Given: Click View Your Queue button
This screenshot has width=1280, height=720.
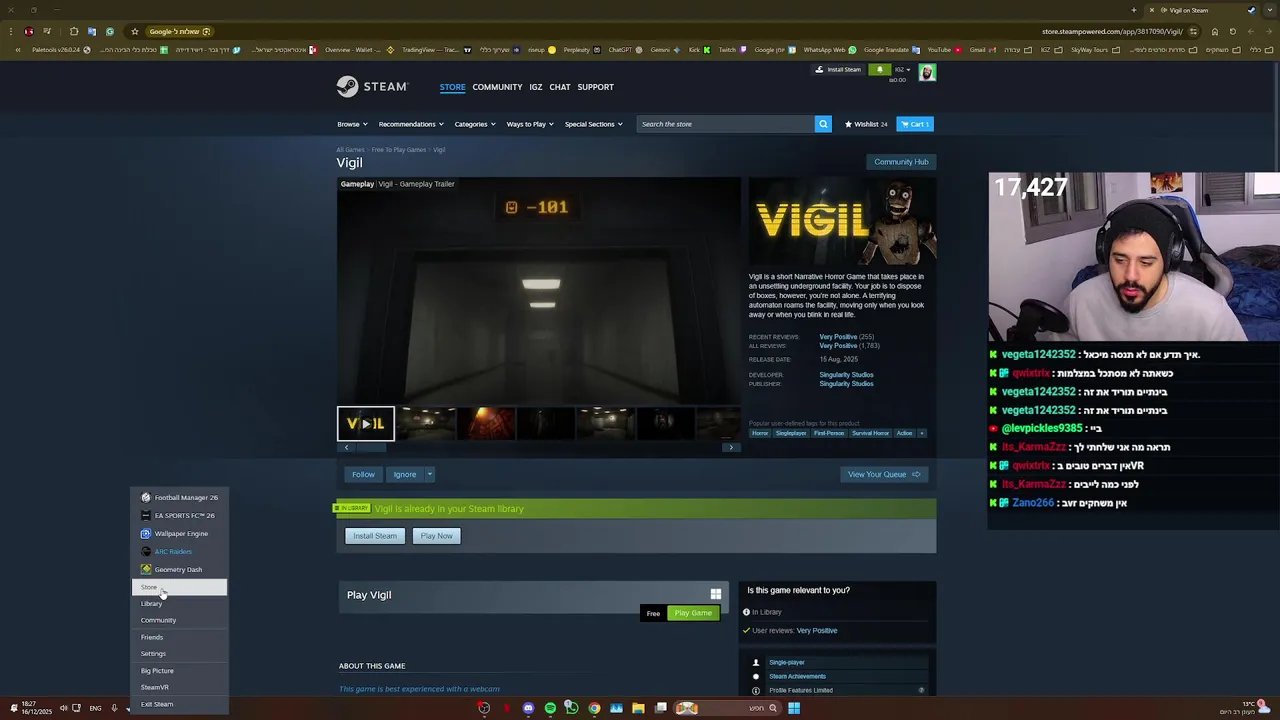Looking at the screenshot, I should pyautogui.click(x=883, y=474).
